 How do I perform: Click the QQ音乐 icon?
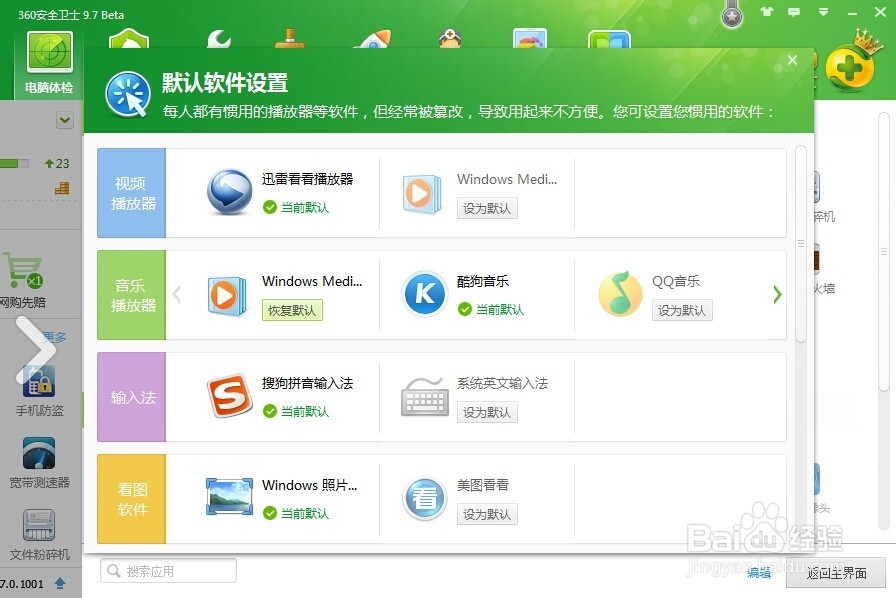pos(621,294)
